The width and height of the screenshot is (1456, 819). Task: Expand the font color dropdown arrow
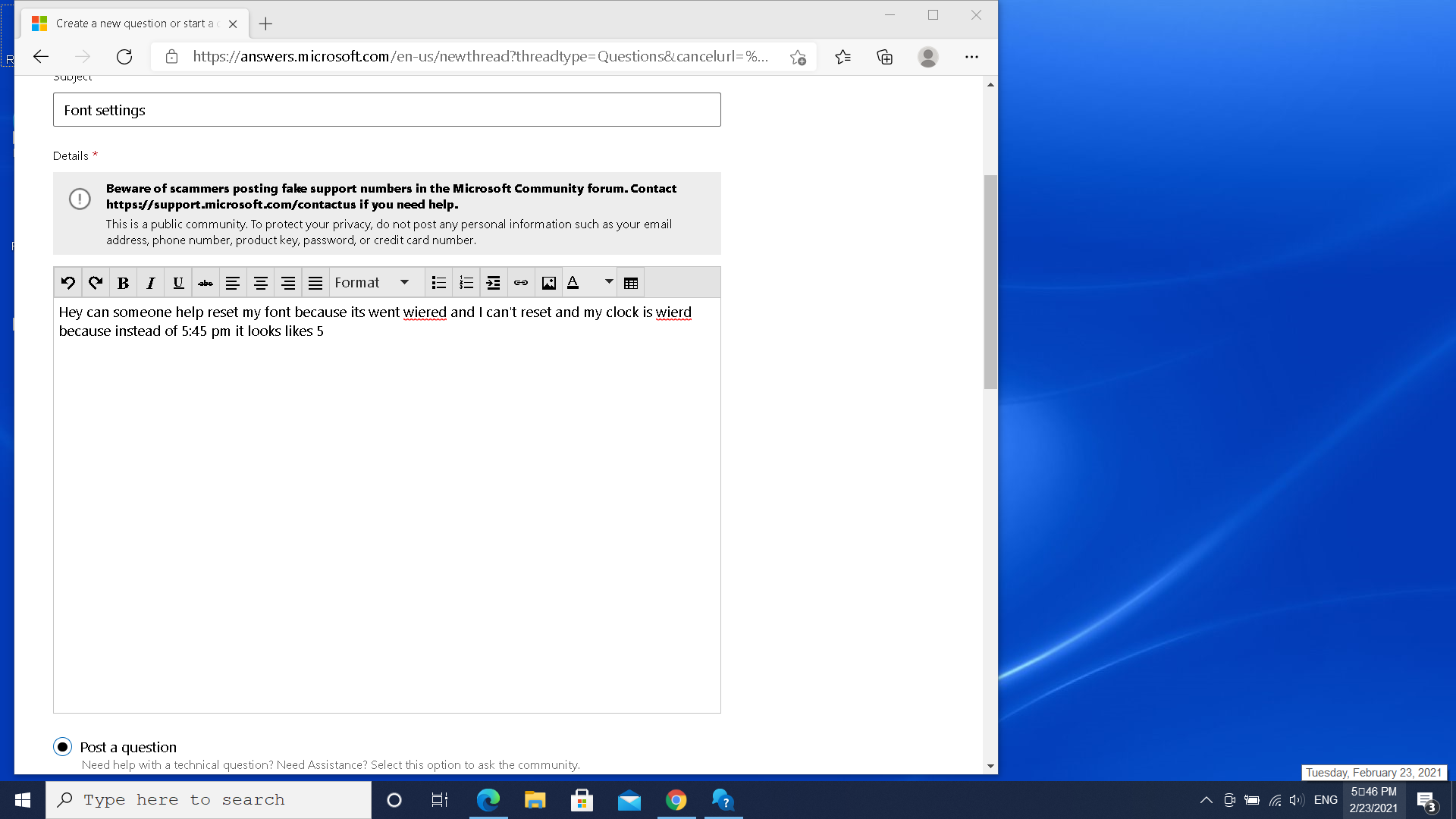pos(608,282)
